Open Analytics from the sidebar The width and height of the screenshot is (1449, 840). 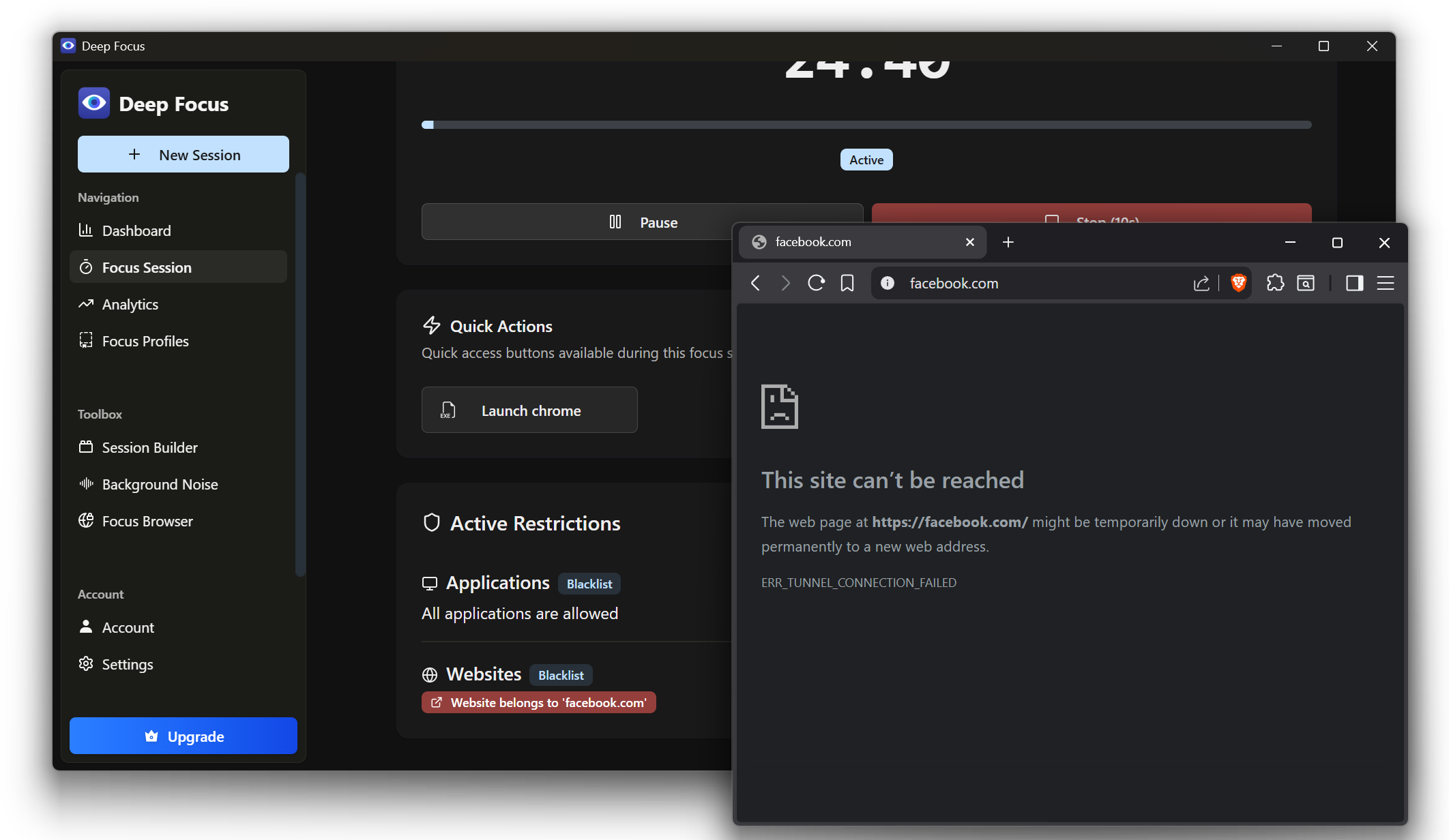(x=178, y=304)
